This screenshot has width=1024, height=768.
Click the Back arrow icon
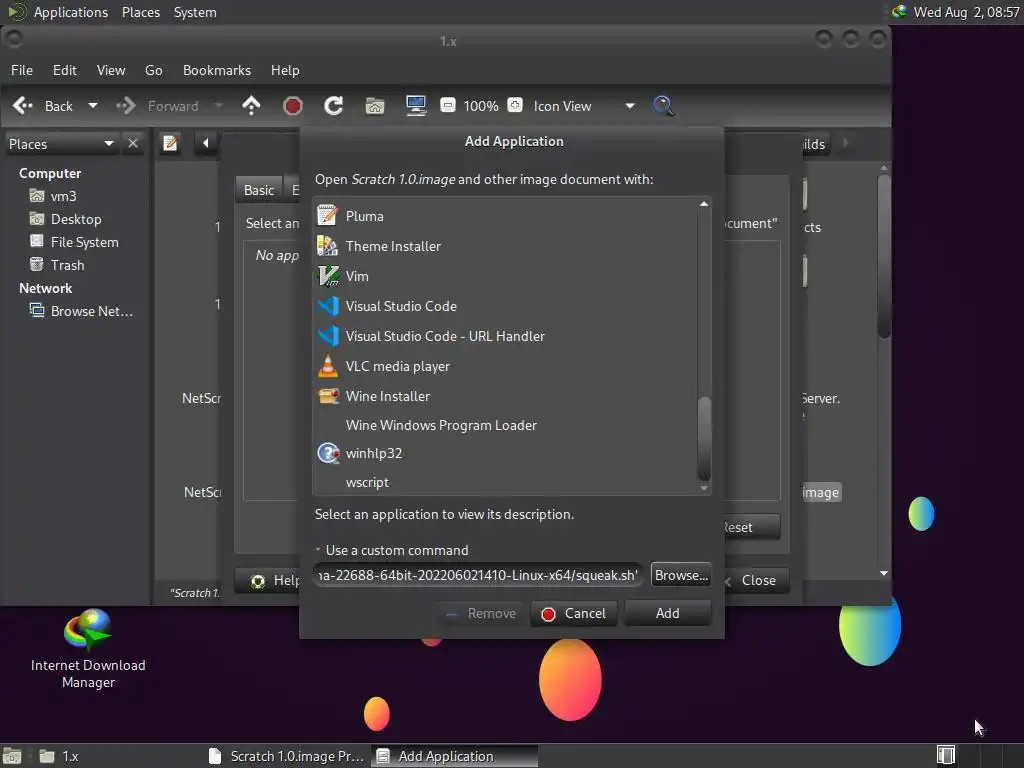click(23, 106)
